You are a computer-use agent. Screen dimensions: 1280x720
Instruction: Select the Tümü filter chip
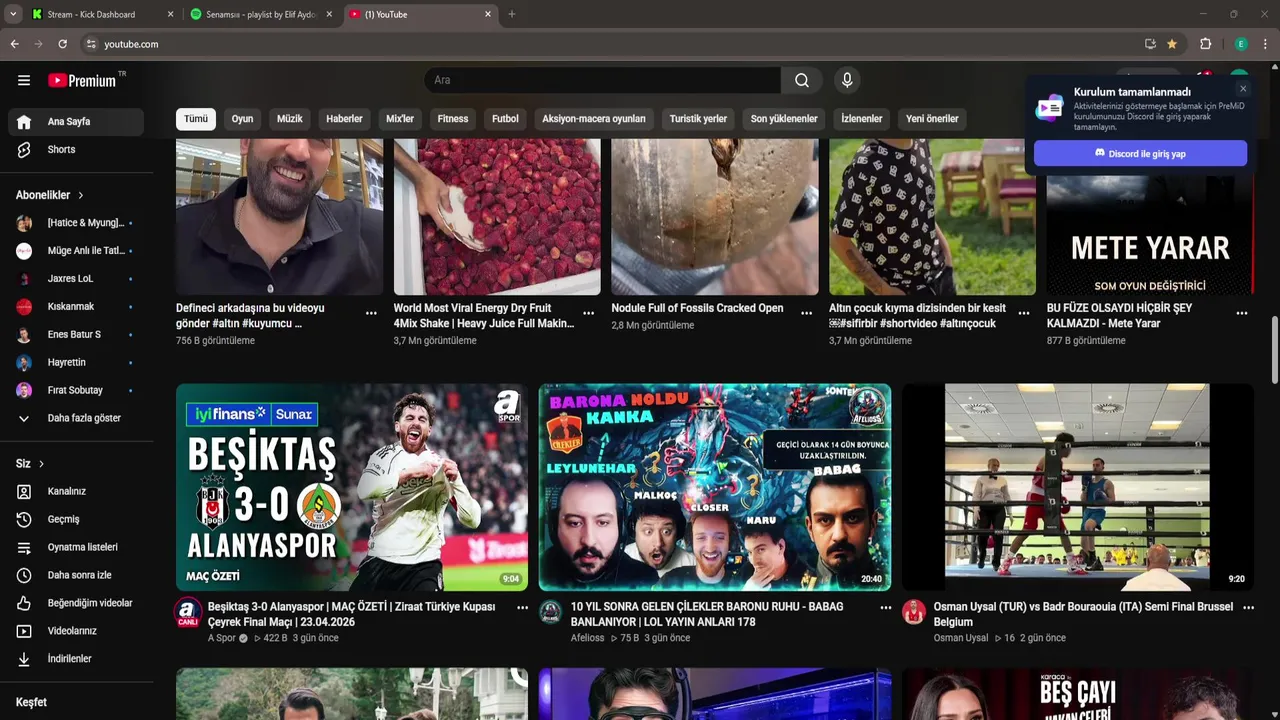(x=196, y=118)
